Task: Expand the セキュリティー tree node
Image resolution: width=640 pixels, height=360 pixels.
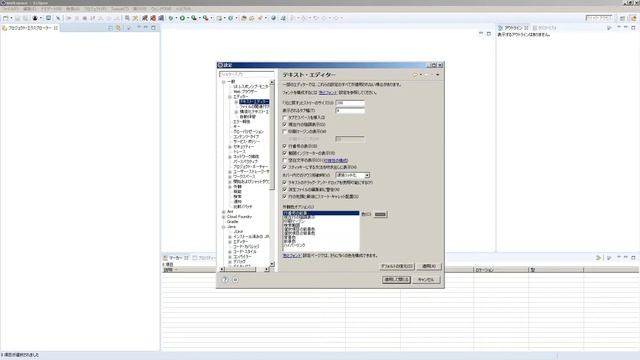Action: (230, 147)
